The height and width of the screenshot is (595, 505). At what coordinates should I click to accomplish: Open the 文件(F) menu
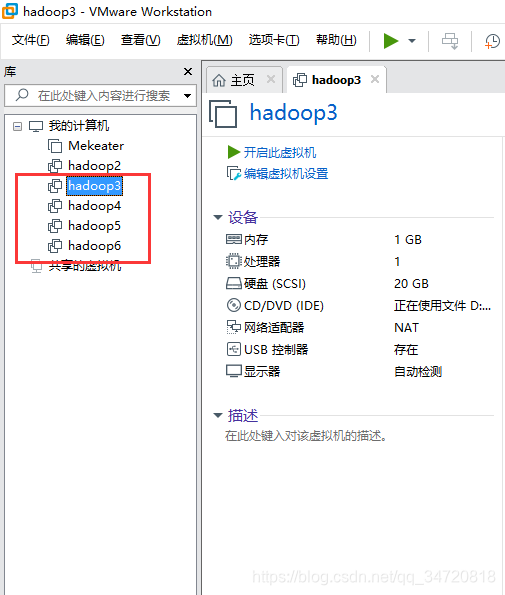(30, 40)
